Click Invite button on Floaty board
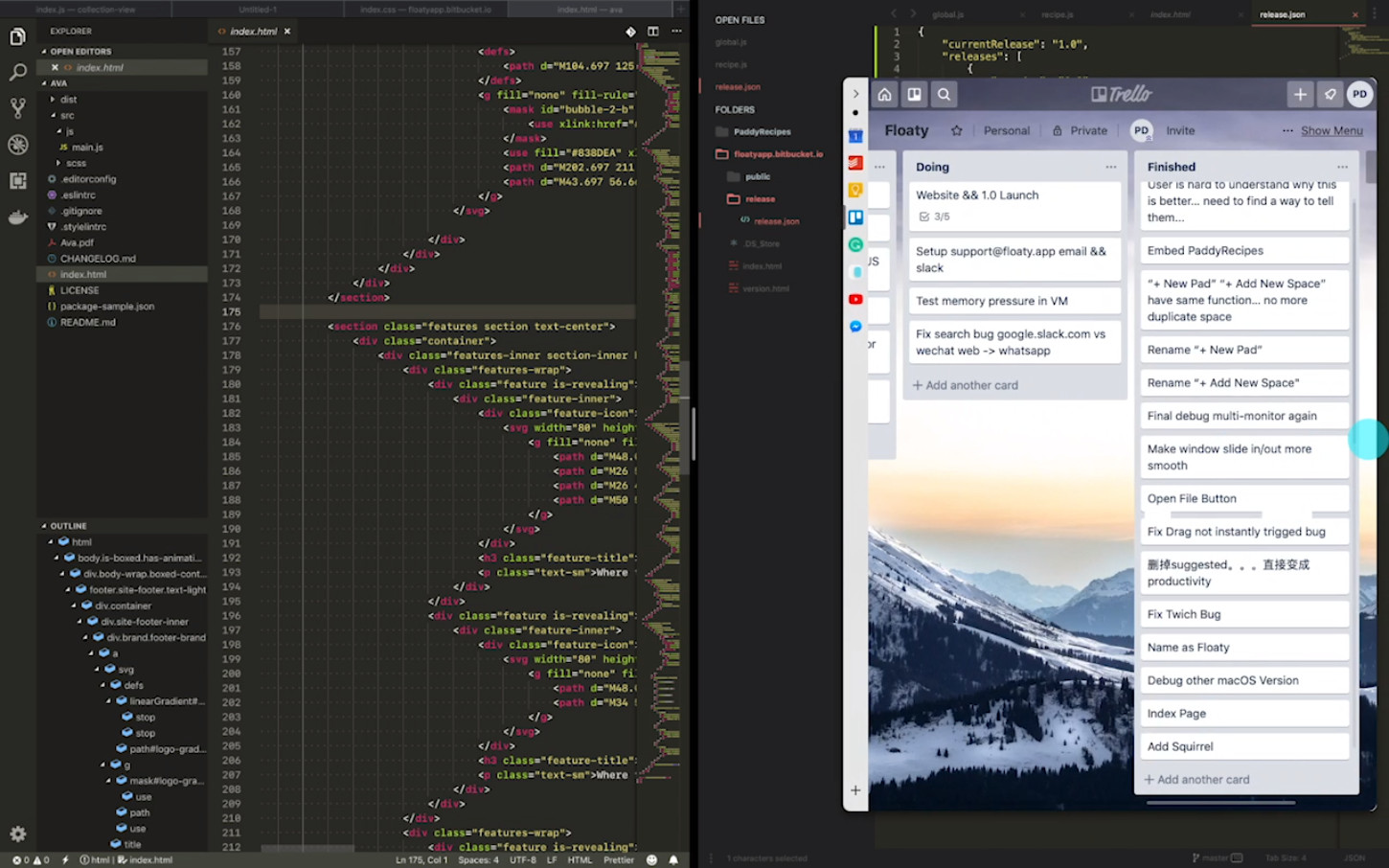The height and width of the screenshot is (868, 1389). [x=1180, y=130]
